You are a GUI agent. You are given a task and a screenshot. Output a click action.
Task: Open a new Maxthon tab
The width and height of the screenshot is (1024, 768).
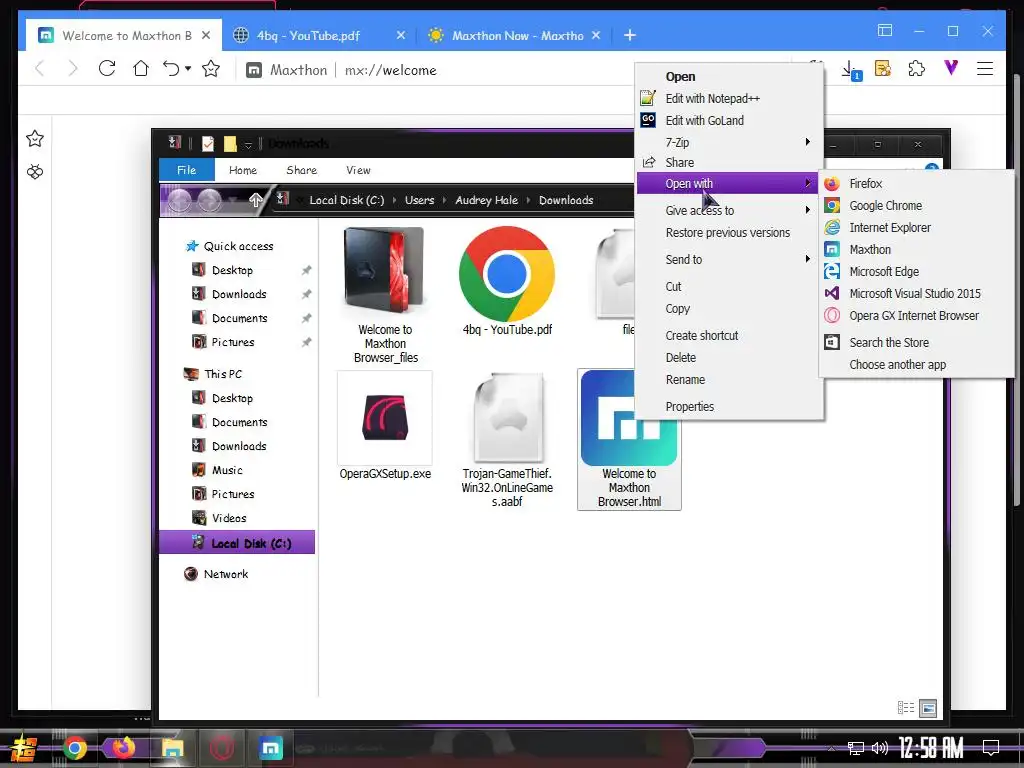click(630, 35)
